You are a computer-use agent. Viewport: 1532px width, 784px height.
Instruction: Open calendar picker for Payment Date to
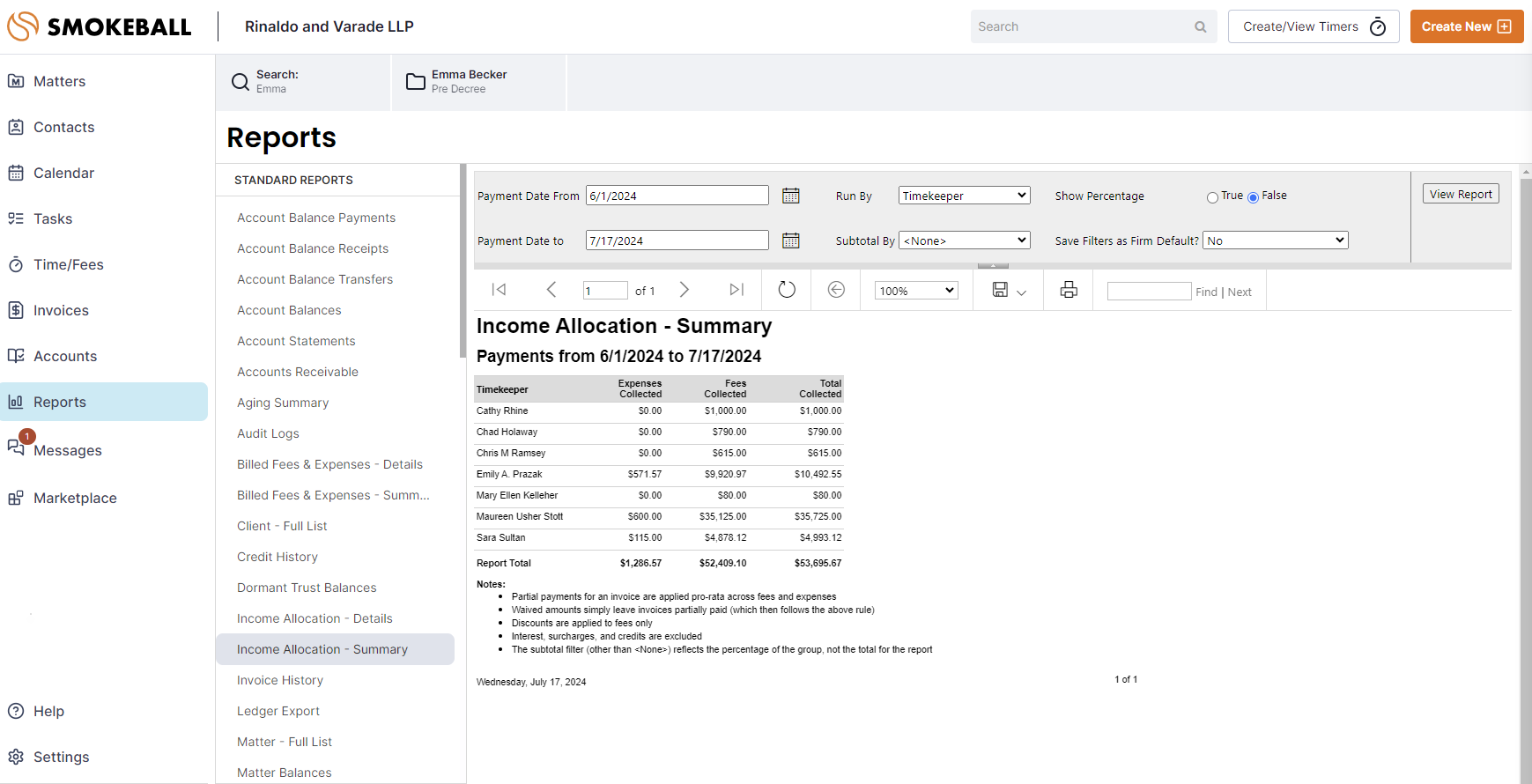coord(791,240)
